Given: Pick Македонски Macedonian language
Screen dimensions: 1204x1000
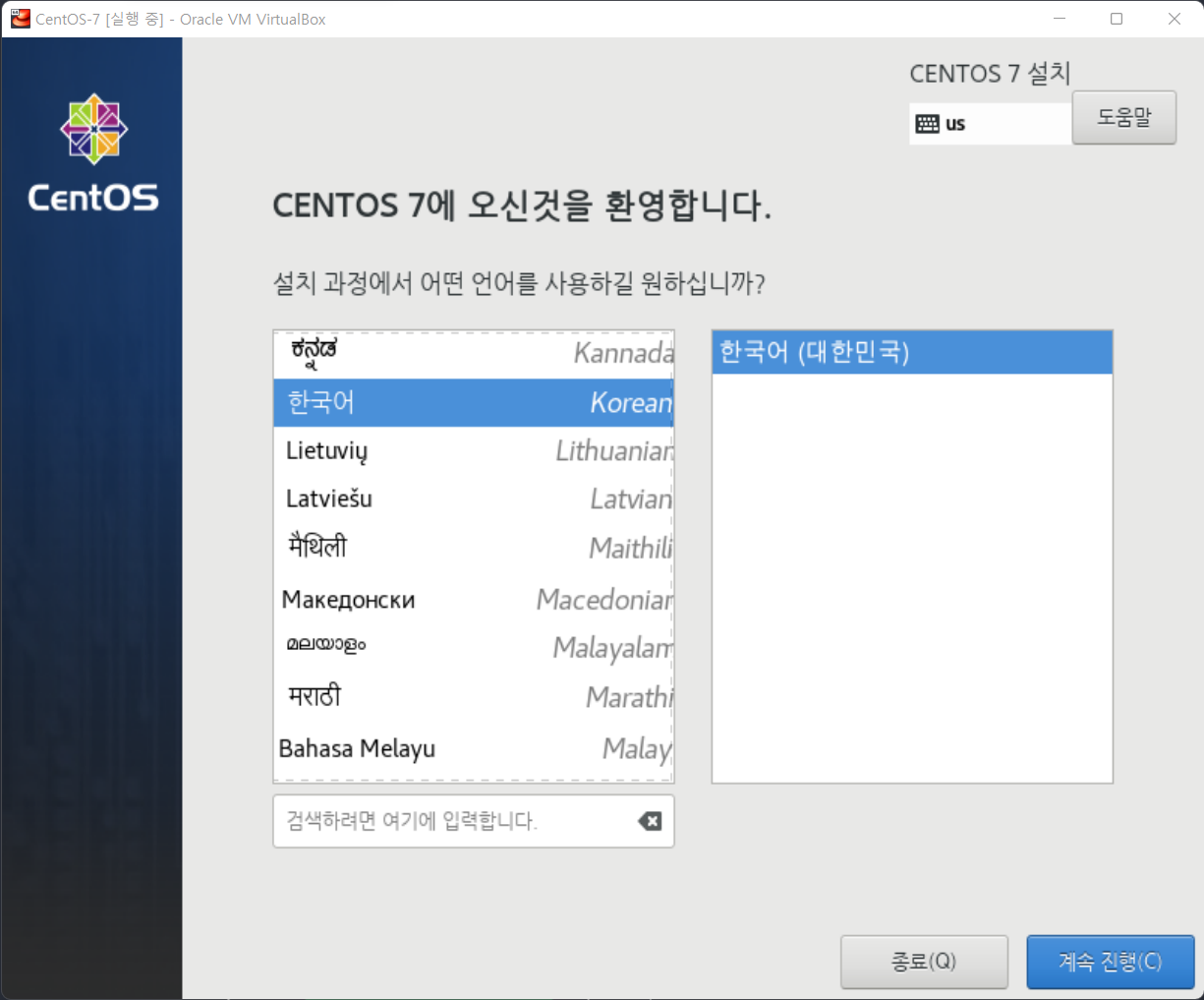Looking at the screenshot, I should pos(474,599).
